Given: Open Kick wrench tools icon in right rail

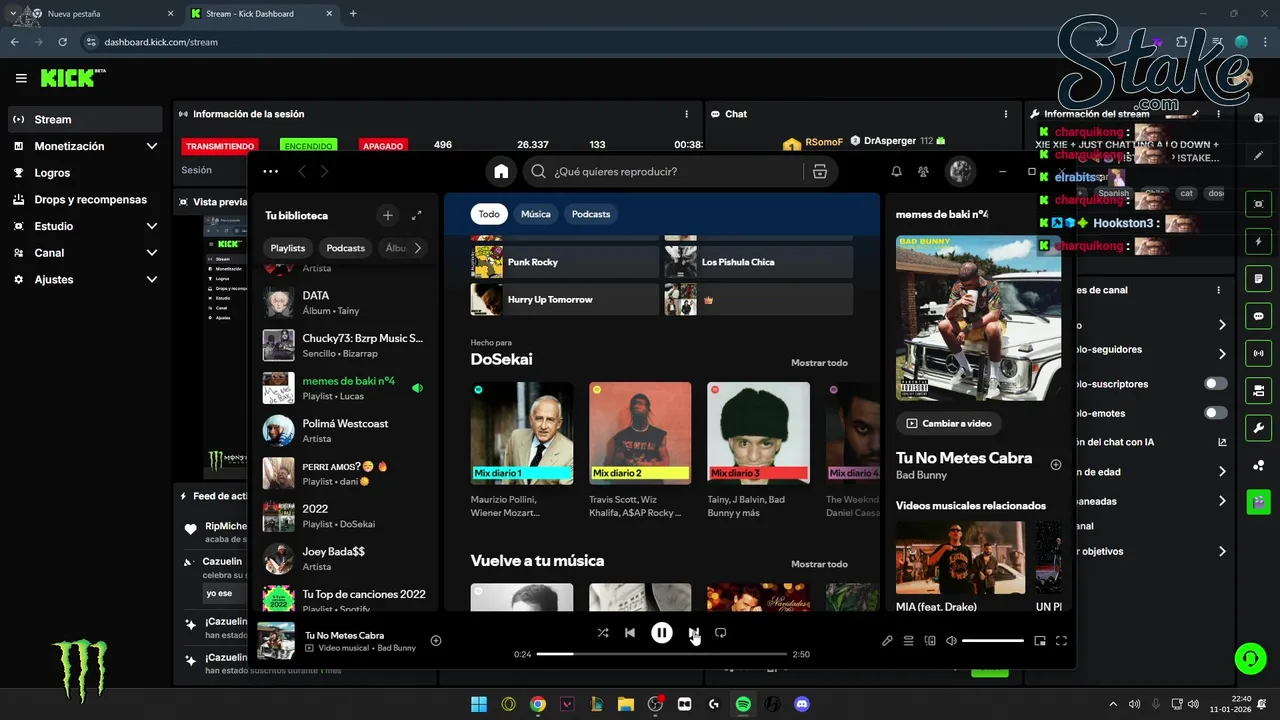Looking at the screenshot, I should (x=1258, y=428).
